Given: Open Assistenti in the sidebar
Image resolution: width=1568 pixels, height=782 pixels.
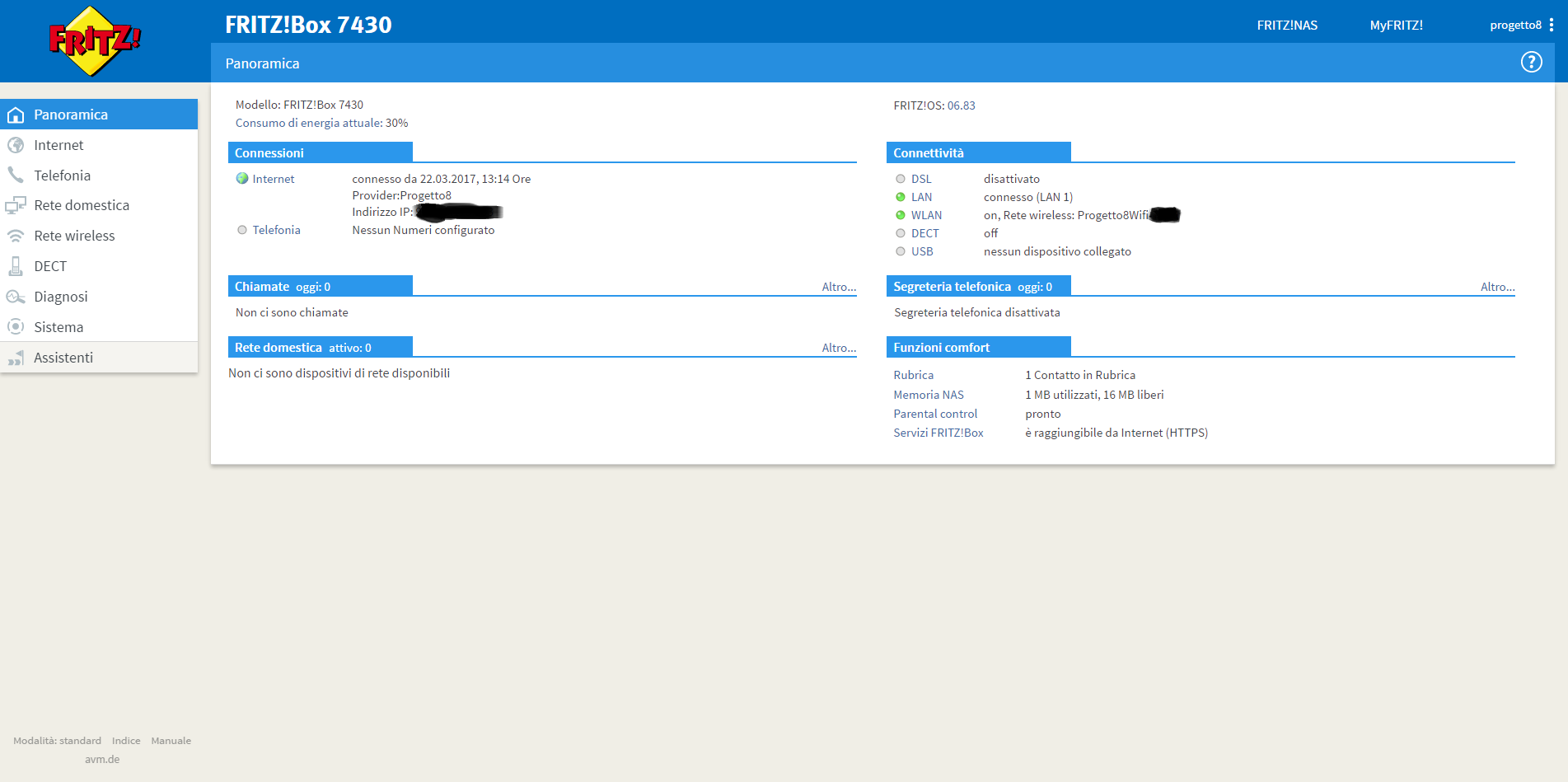Looking at the screenshot, I should pyautogui.click(x=63, y=358).
